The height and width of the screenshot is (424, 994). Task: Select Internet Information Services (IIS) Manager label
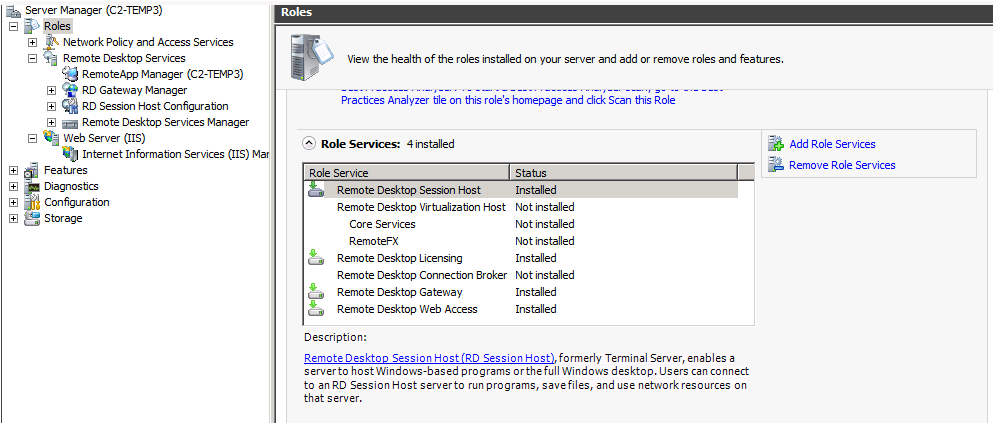(x=176, y=154)
